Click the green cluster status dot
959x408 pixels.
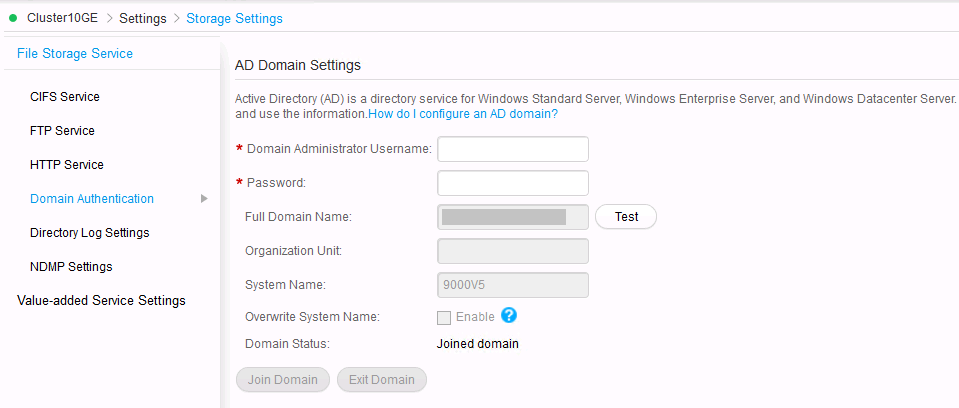click(13, 18)
